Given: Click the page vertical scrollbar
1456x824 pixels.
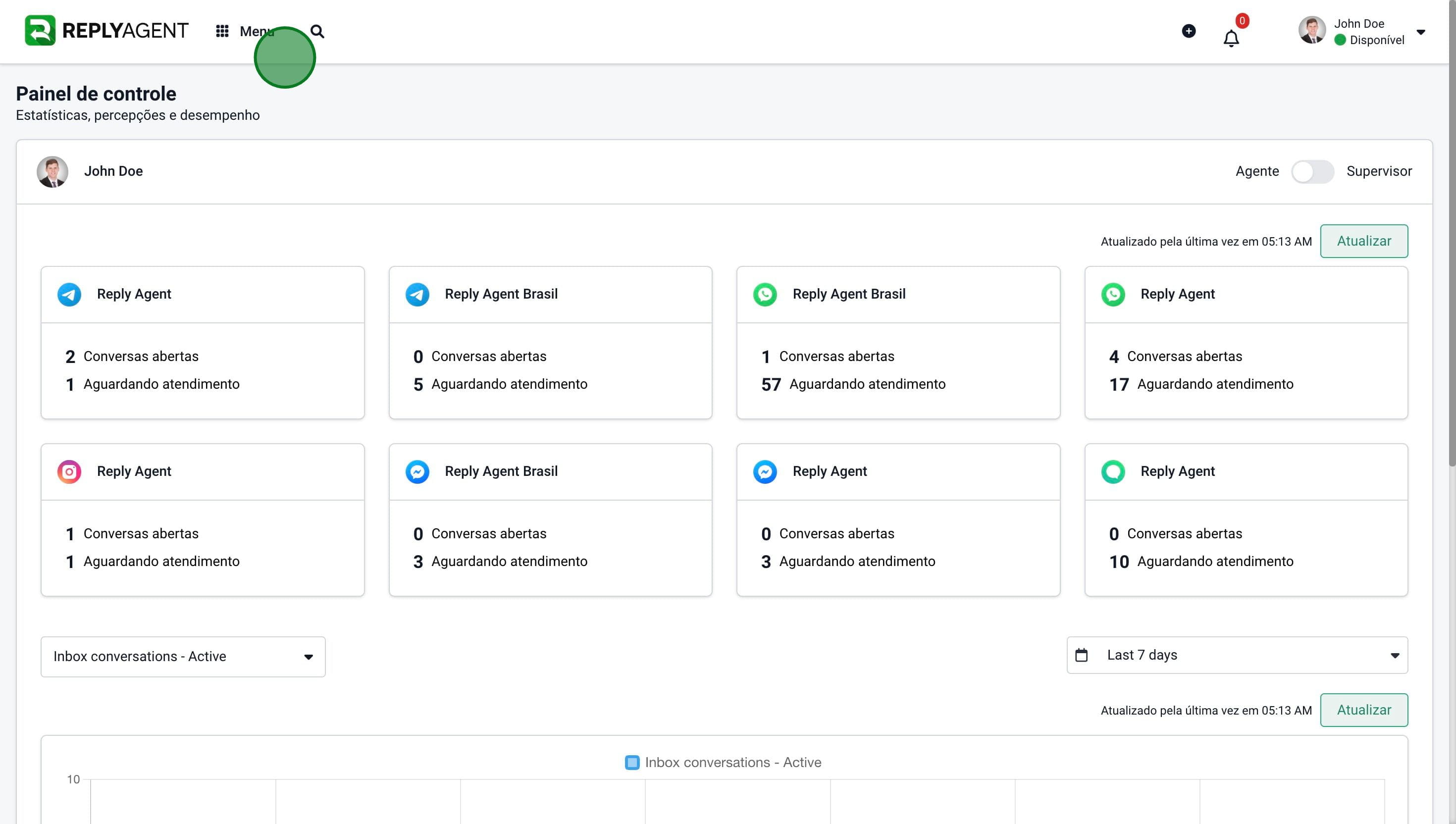Looking at the screenshot, I should click(1452, 233).
